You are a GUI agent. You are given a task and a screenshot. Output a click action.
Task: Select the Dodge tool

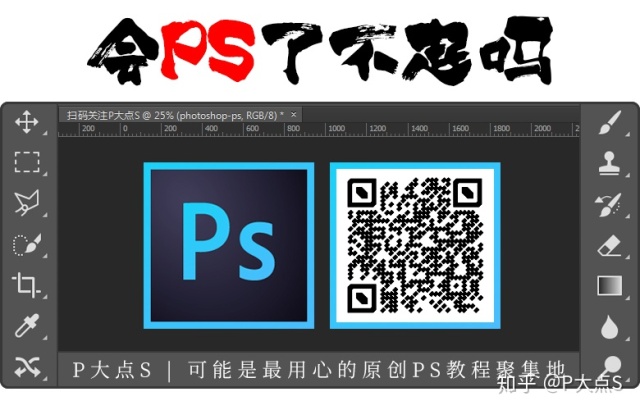tap(611, 366)
